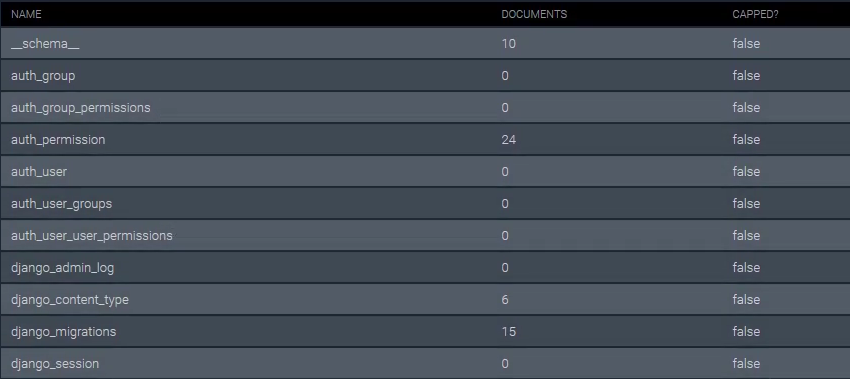
Task: Open the django_content_type collection
Action: click(70, 300)
